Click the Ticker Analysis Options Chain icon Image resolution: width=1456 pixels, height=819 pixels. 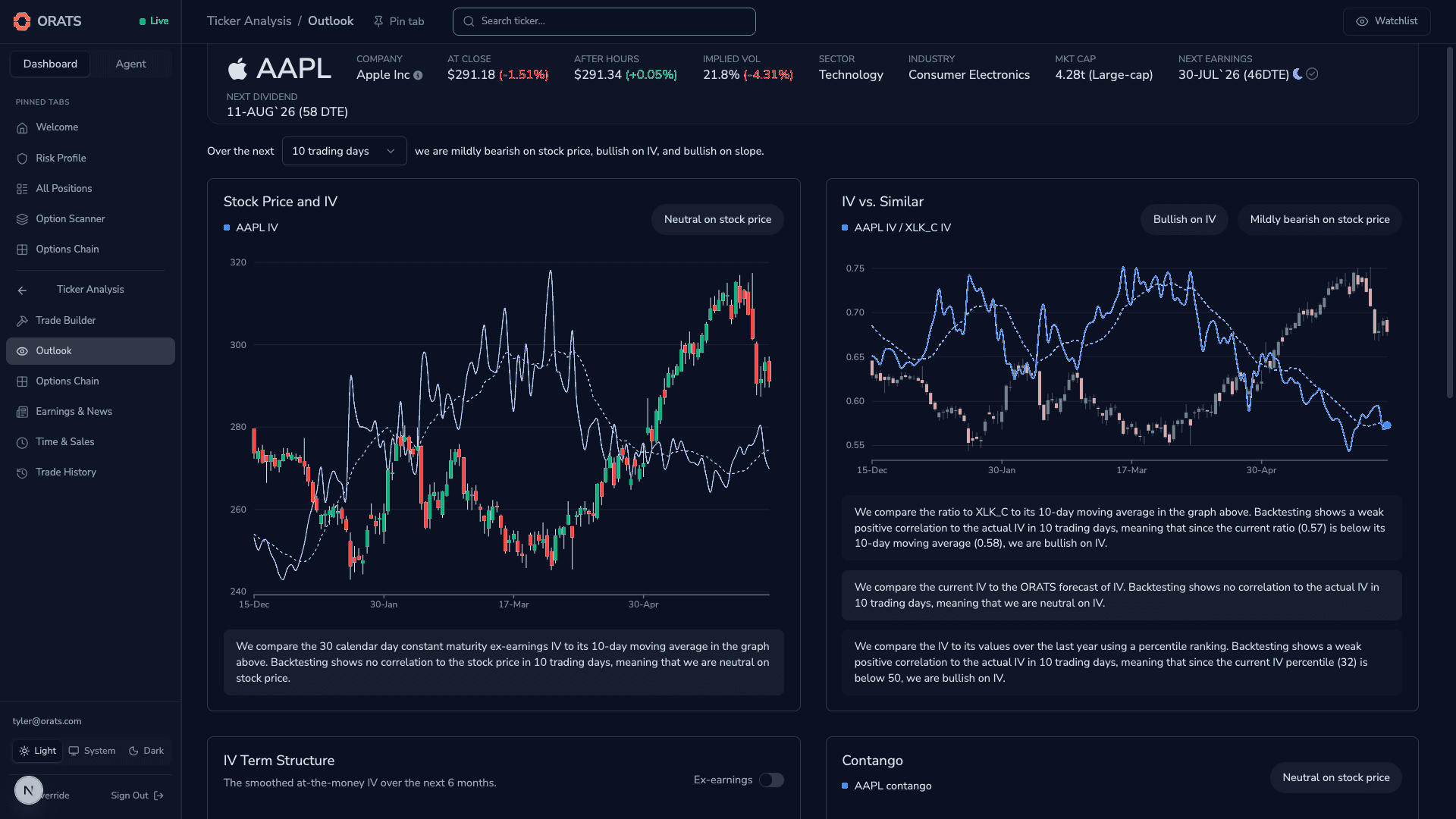22,381
